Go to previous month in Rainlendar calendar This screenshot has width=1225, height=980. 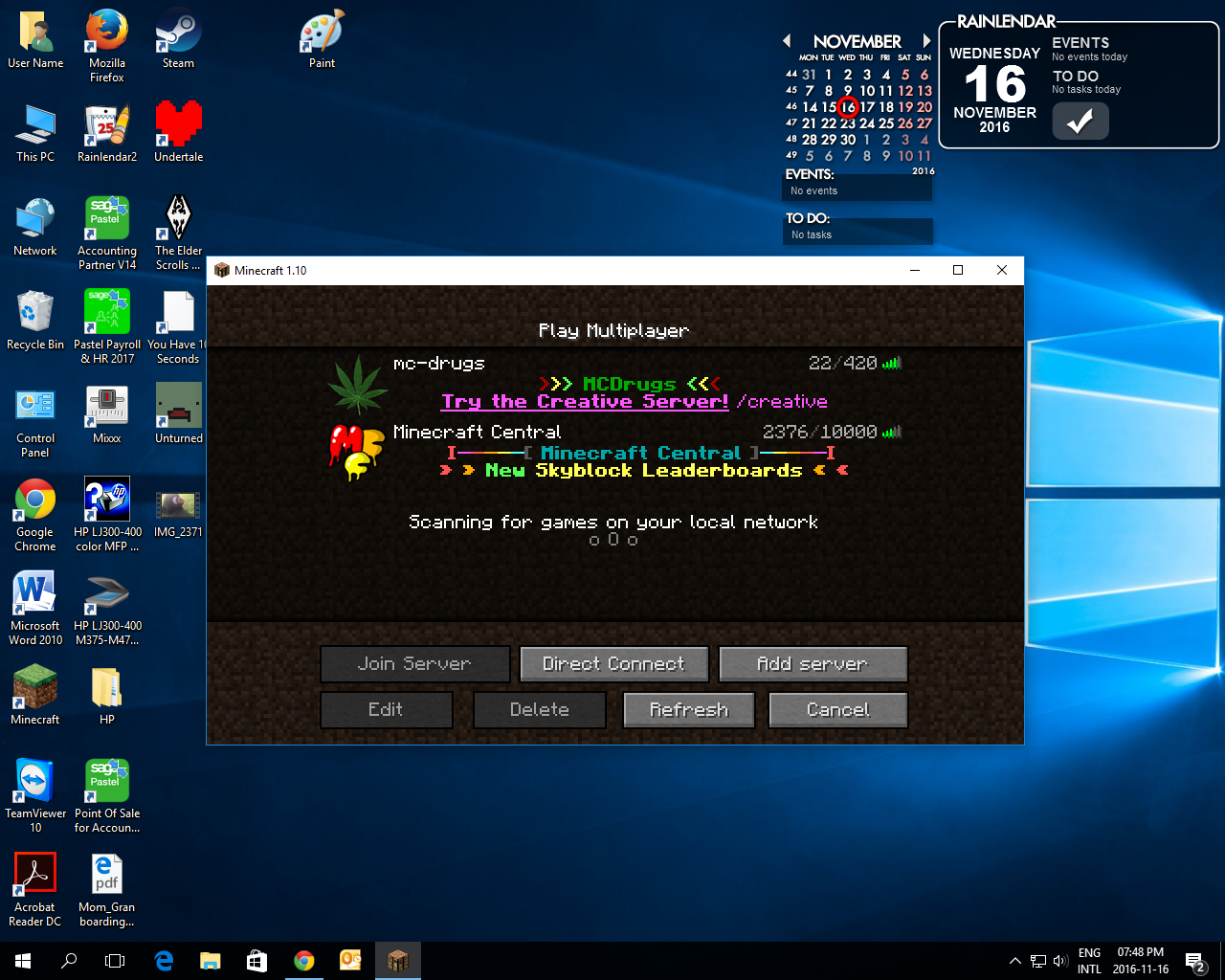[x=787, y=41]
